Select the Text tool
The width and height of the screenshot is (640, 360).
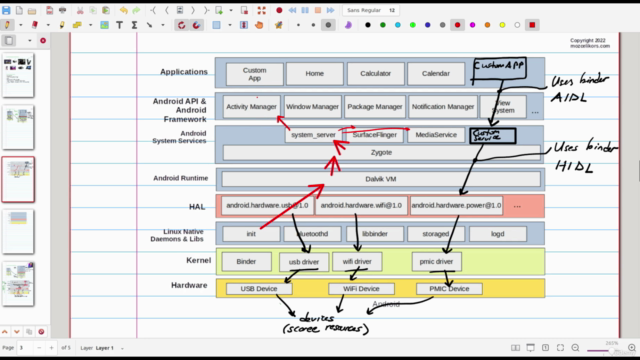point(119,25)
